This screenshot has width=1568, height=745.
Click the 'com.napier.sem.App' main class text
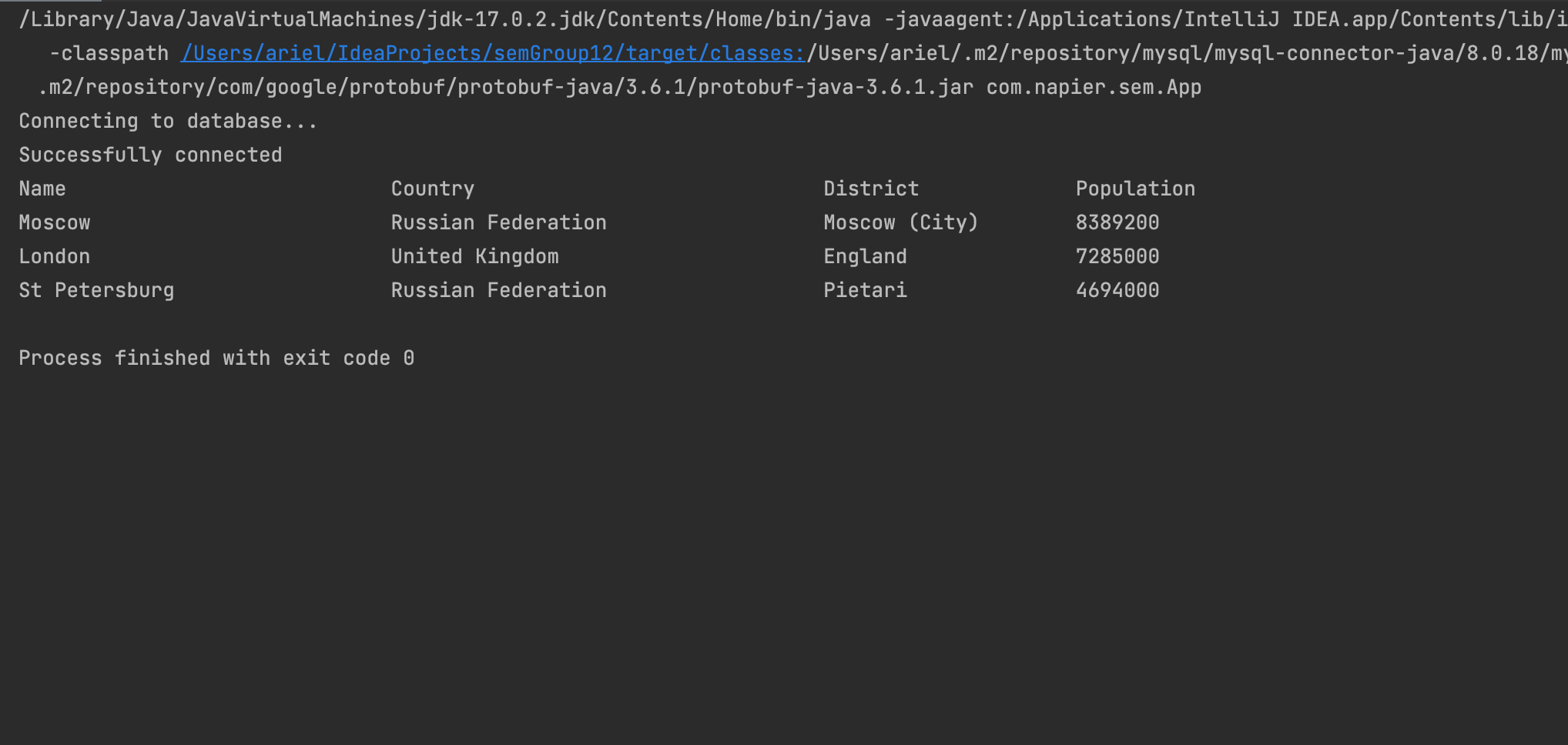(1094, 87)
